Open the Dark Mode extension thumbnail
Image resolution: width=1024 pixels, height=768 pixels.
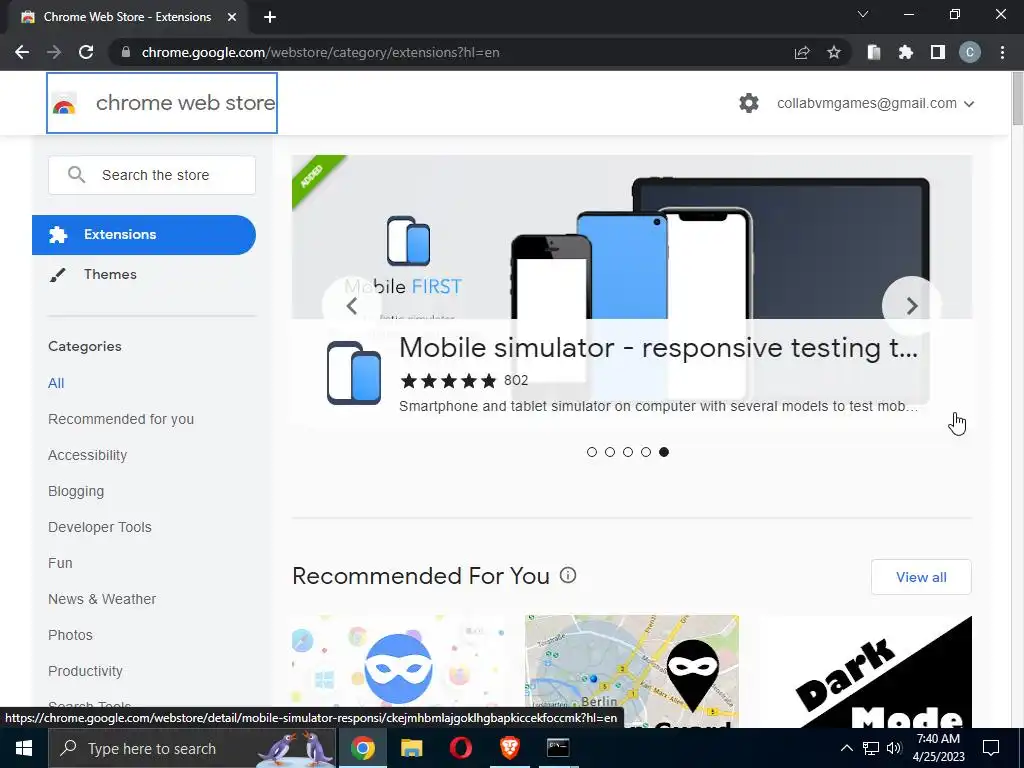click(x=865, y=671)
